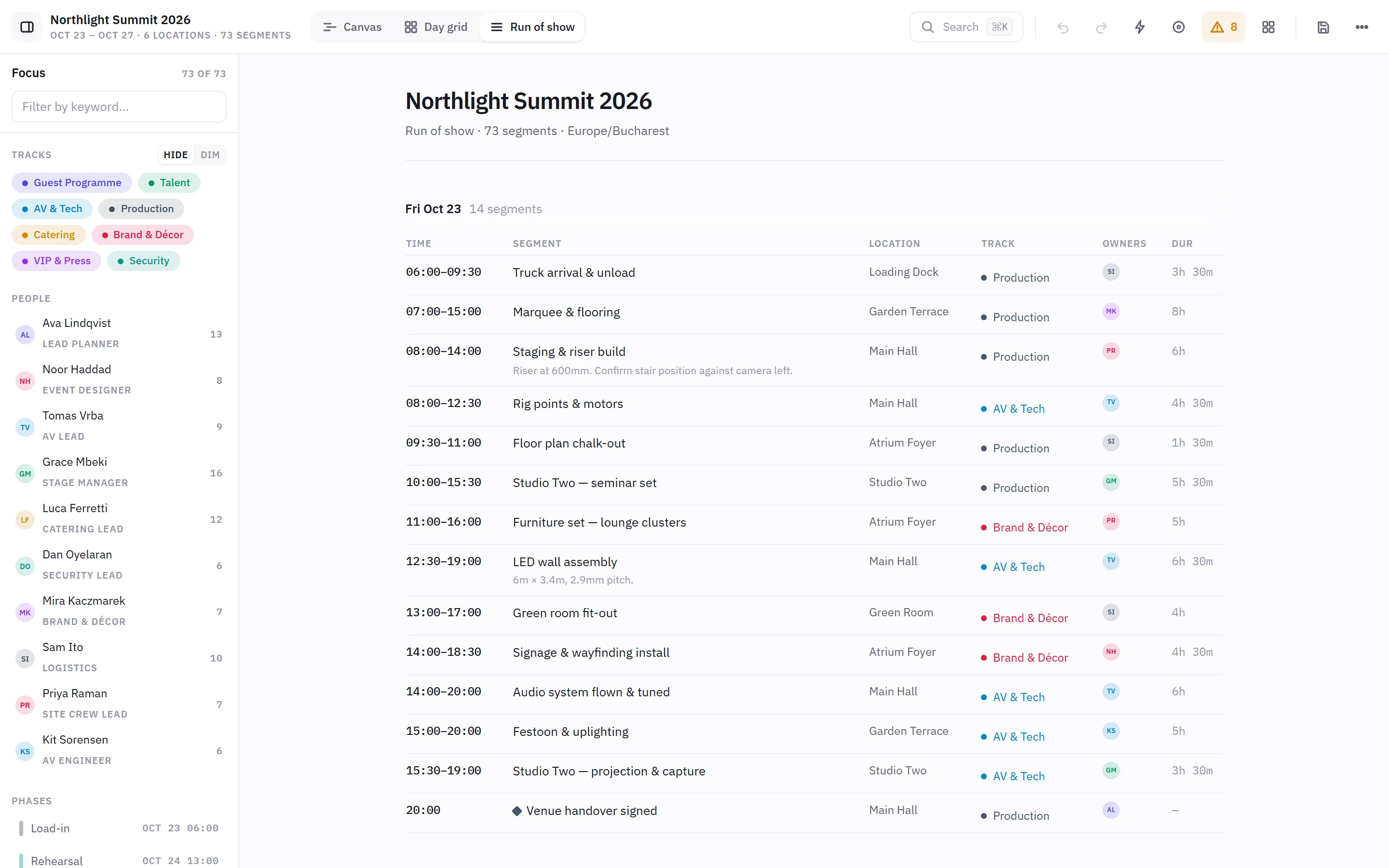Click the milestone diamond on Venue handover signed
The height and width of the screenshot is (868, 1389).
pos(517,811)
